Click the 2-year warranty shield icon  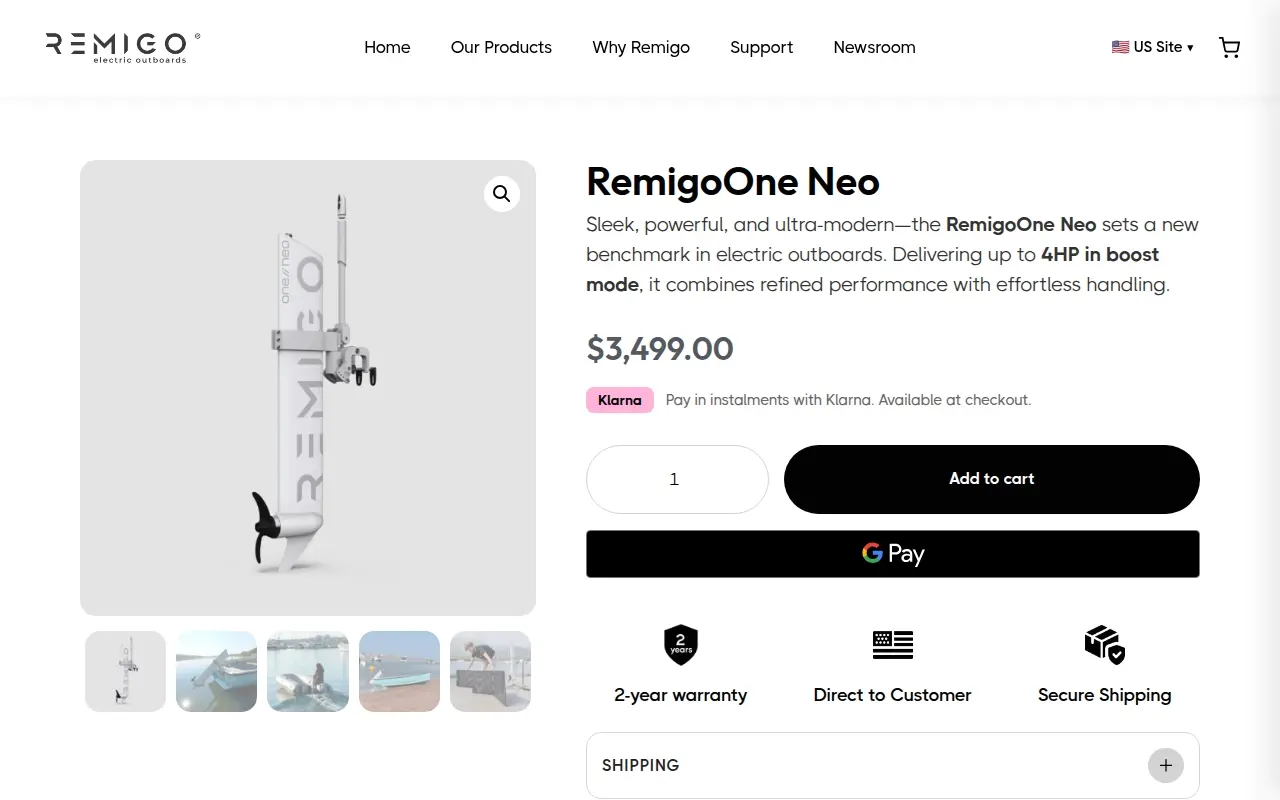click(x=681, y=645)
